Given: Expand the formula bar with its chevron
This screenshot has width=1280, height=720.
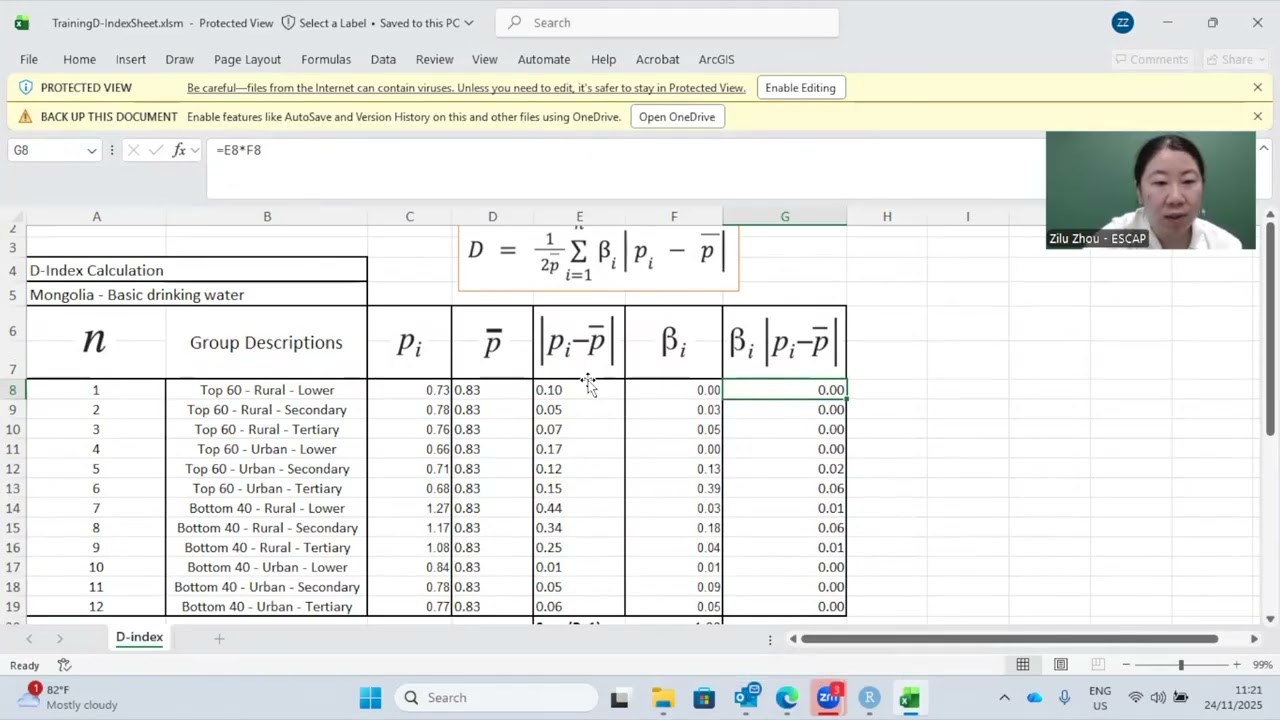Looking at the screenshot, I should point(1264,149).
